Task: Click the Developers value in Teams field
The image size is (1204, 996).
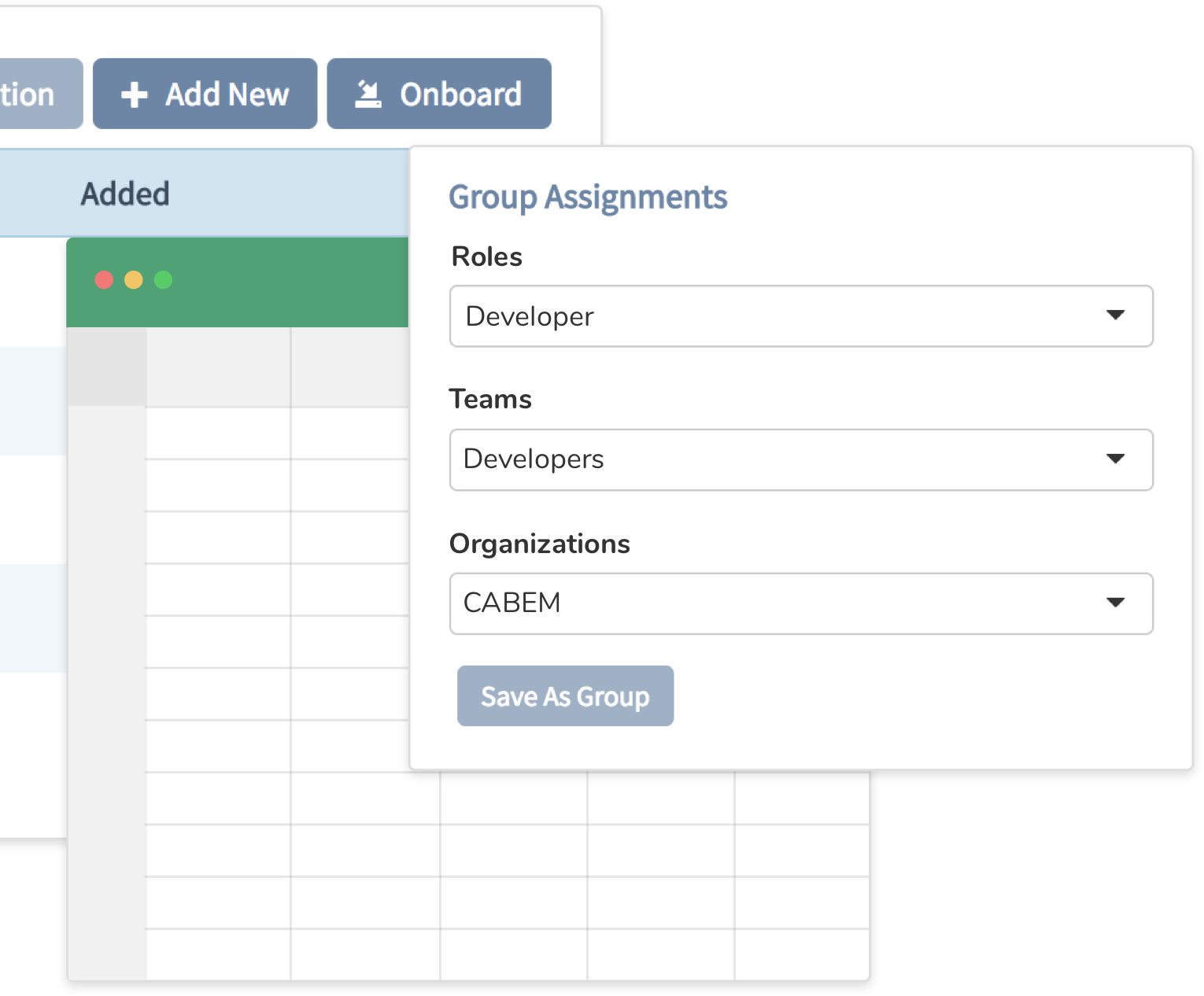Action: (534, 459)
